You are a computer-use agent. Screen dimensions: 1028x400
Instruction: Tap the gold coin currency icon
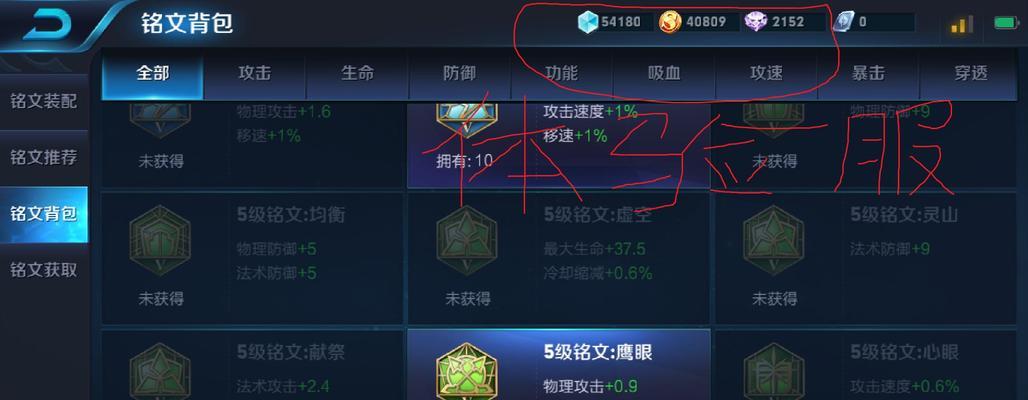pos(670,22)
